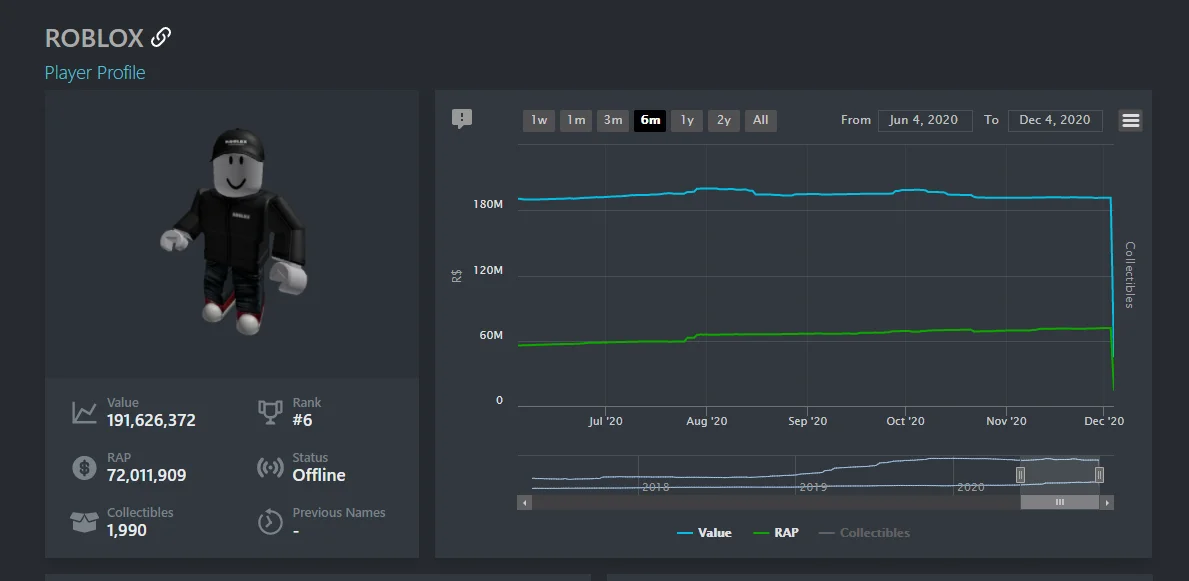The image size is (1189, 581).
Task: Click the Collectibles open box icon
Action: point(84,522)
